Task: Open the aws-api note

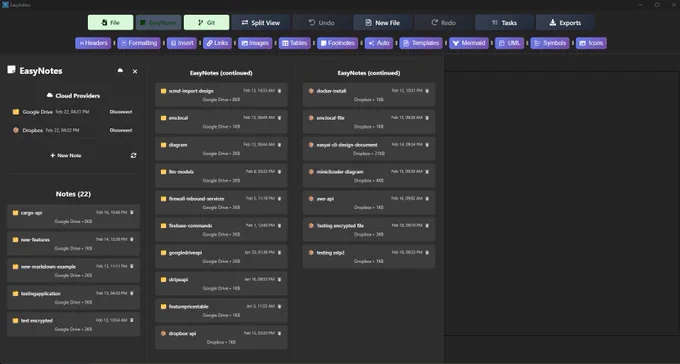Action: click(369, 203)
